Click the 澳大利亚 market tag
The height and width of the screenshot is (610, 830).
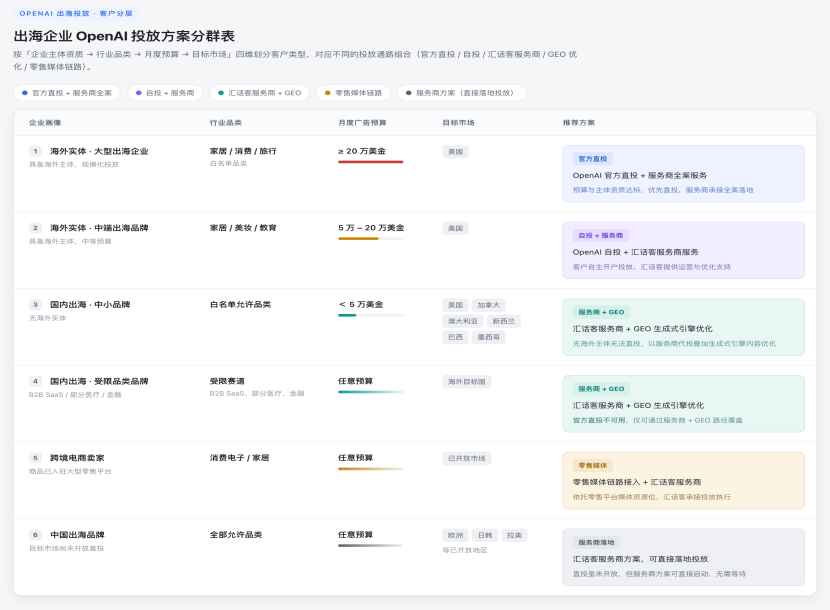[463, 321]
